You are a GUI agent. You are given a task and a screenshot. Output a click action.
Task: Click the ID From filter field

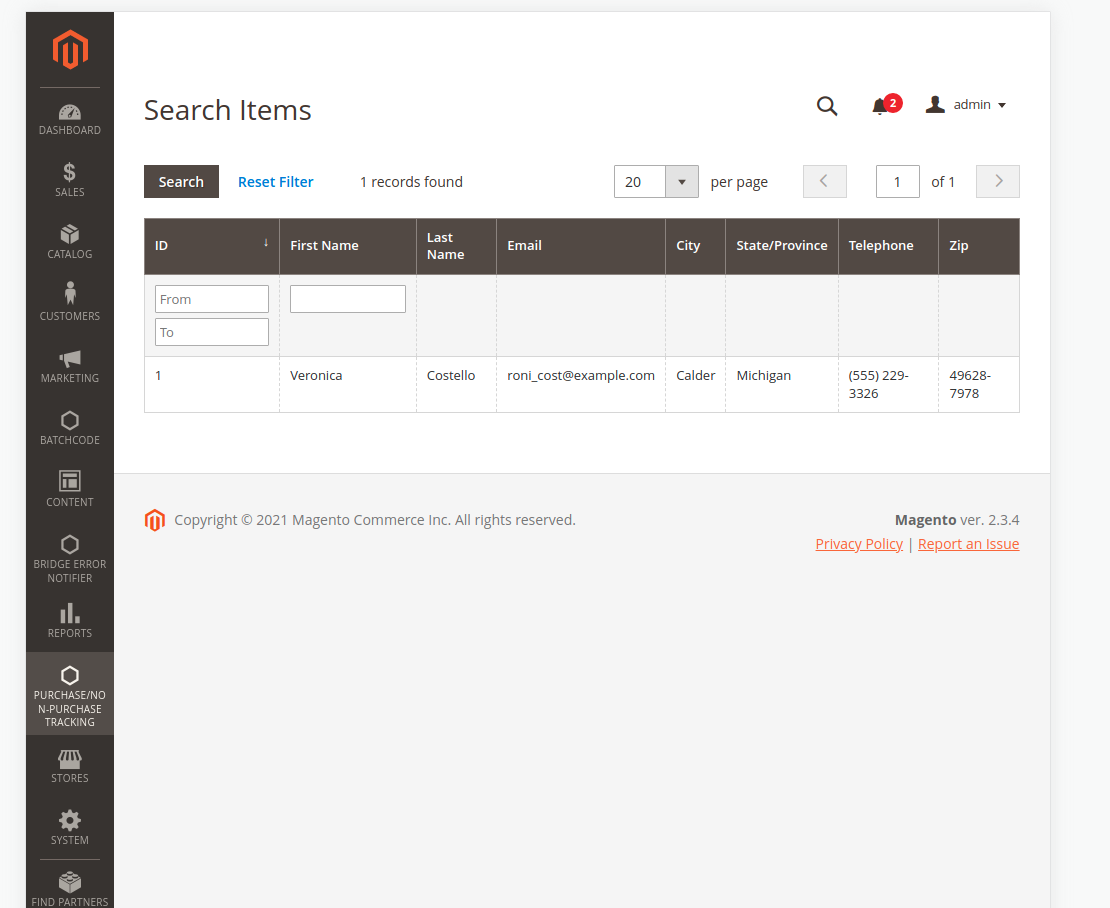212,299
